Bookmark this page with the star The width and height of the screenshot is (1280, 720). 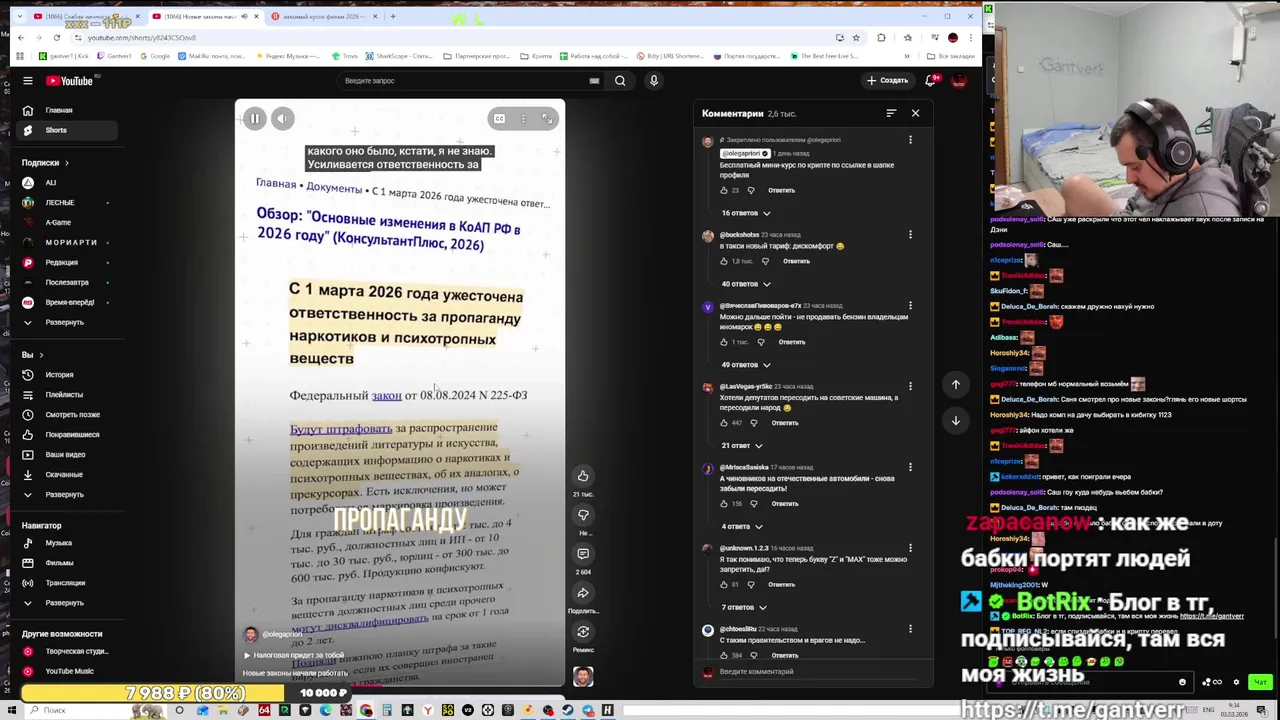tap(856, 38)
